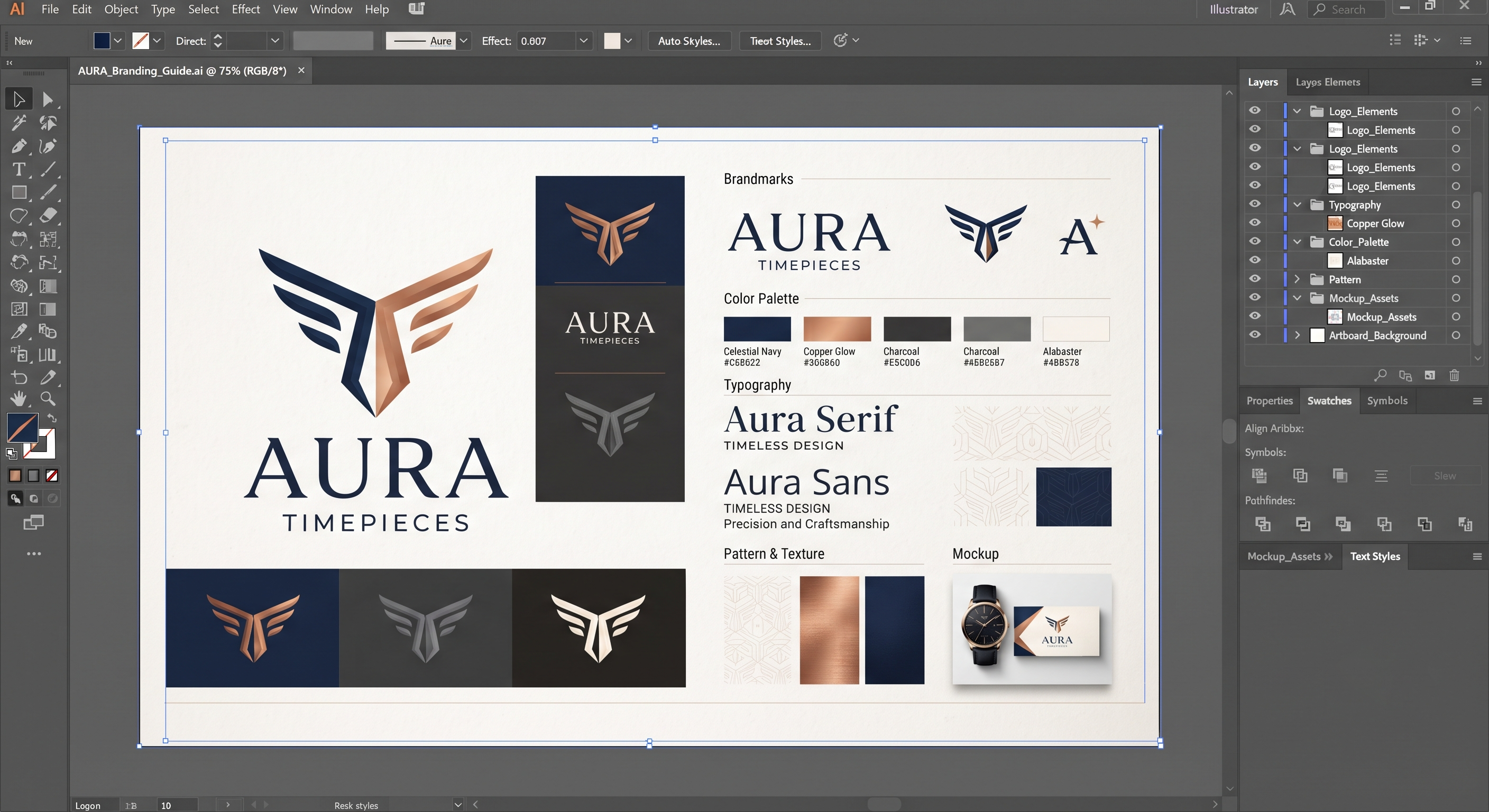Activate the Zoom magnifier tool

[x=48, y=399]
